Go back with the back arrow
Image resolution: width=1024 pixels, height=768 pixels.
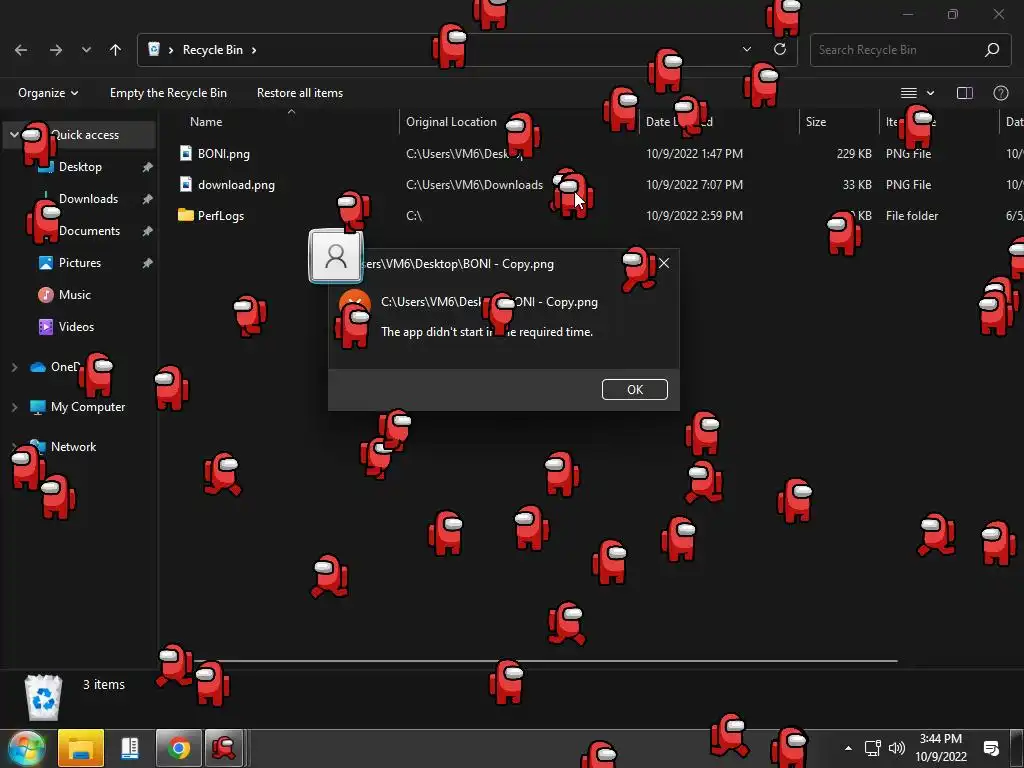click(x=21, y=50)
